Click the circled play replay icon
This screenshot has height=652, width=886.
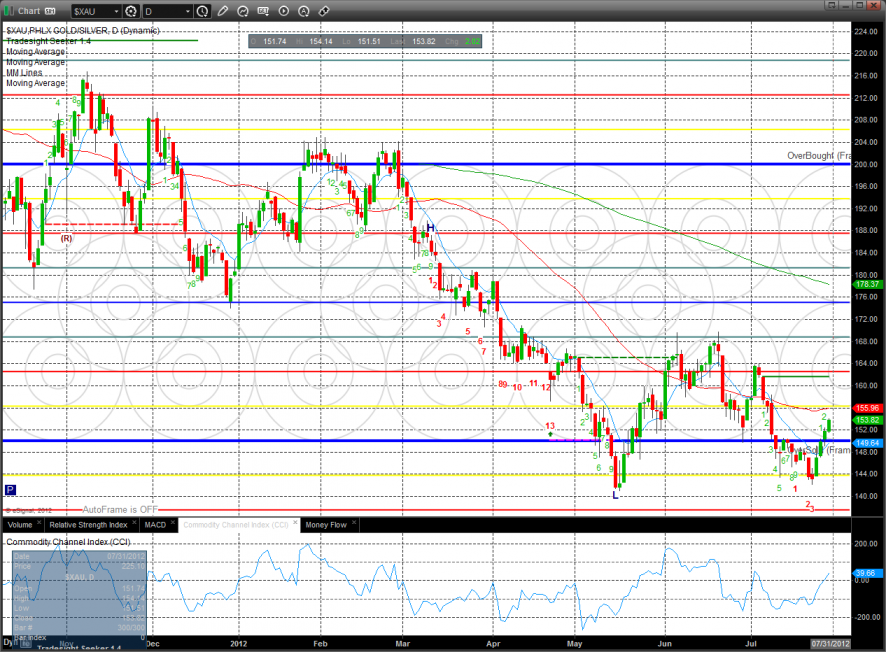285,11
